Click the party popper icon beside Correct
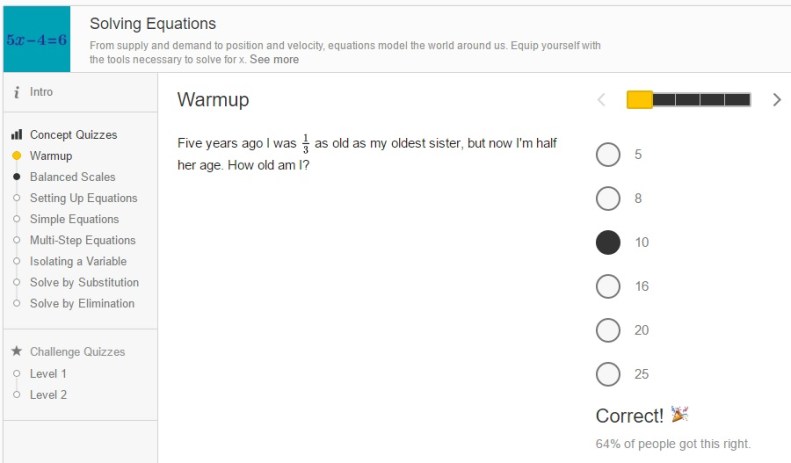 (x=680, y=415)
